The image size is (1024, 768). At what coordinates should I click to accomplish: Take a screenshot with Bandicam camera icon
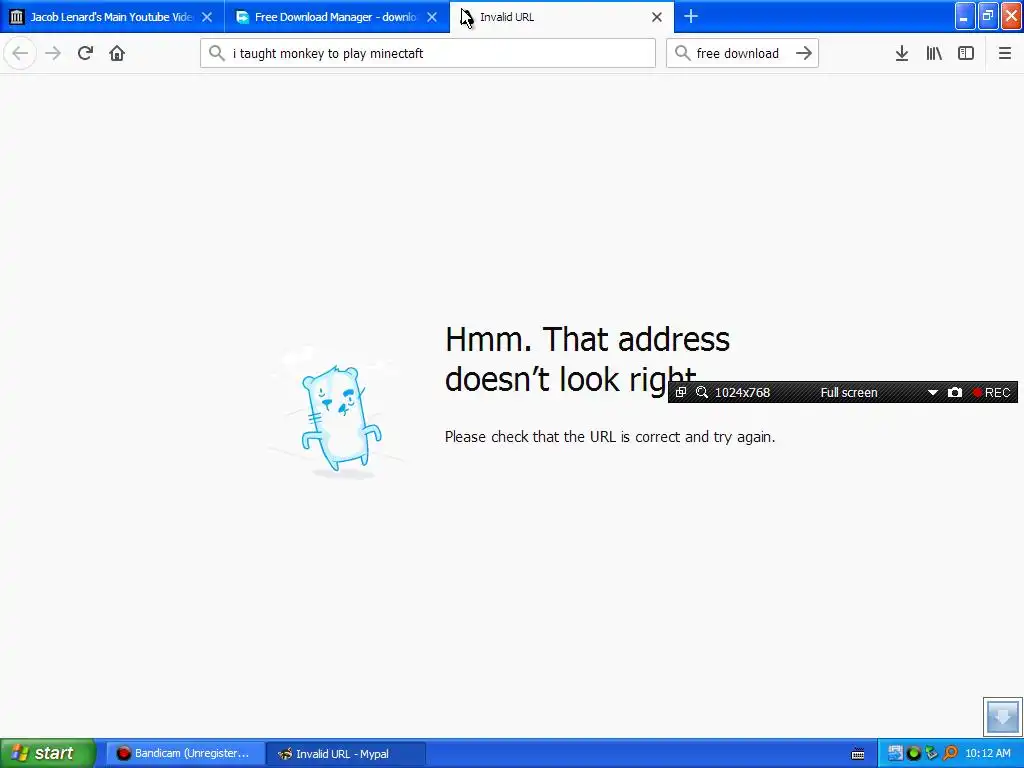click(955, 392)
